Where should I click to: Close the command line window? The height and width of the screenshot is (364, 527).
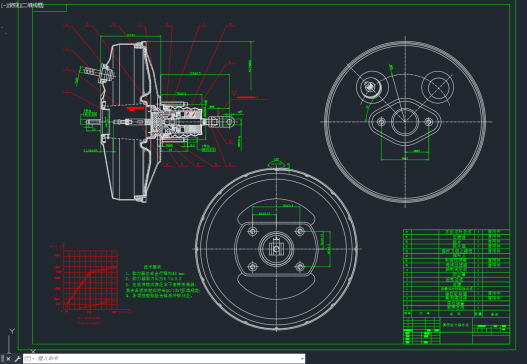point(8,359)
